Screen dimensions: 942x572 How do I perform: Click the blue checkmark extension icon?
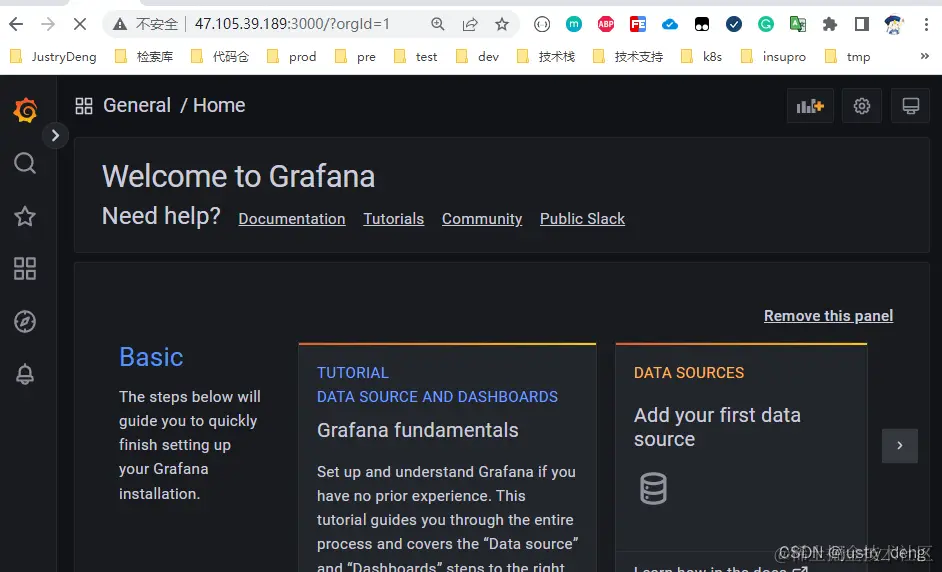coord(734,24)
